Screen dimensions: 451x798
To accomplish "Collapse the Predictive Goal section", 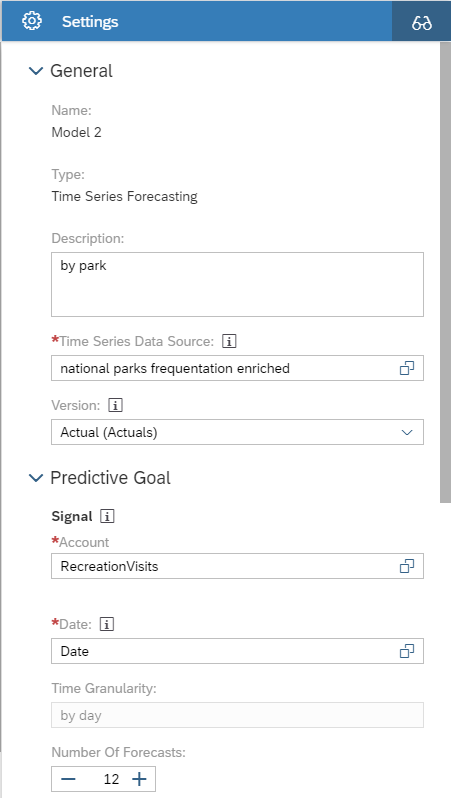I will 36,477.
